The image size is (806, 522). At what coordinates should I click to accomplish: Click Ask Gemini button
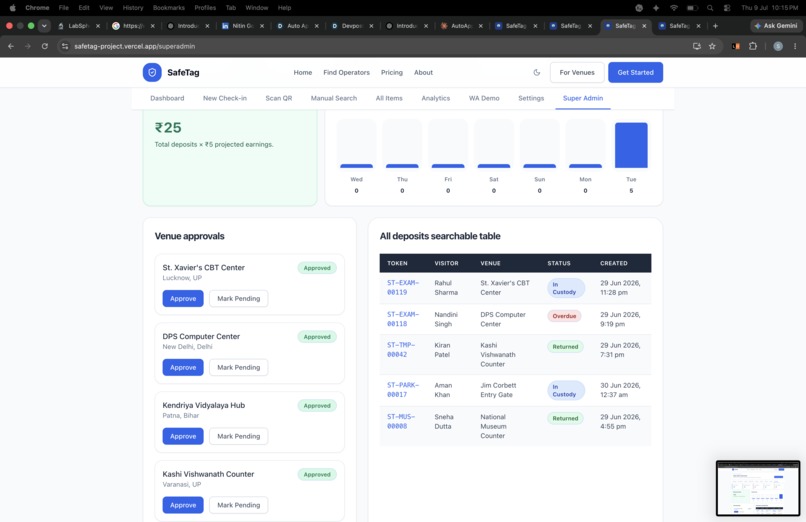[776, 26]
